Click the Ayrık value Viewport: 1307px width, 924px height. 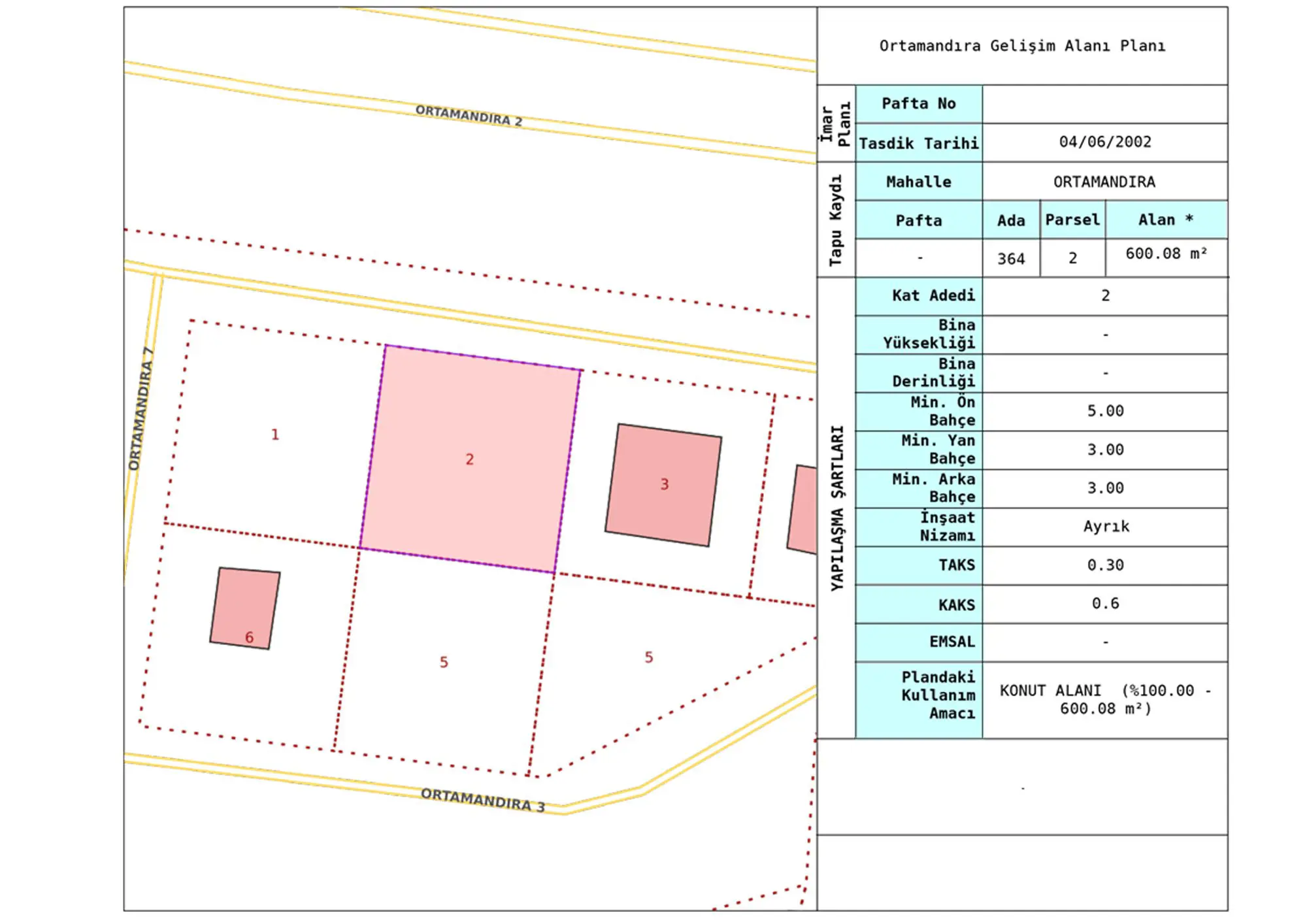coord(1106,527)
